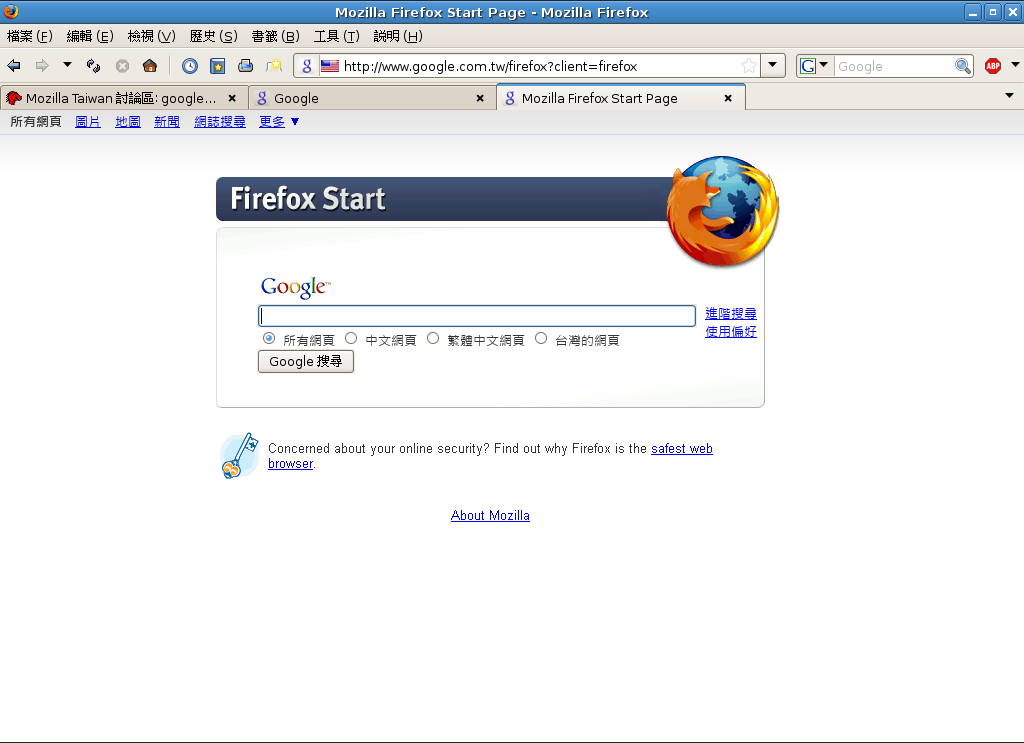The image size is (1024, 743).
Task: Open a new tab with toolbar icon
Action: click(274, 65)
